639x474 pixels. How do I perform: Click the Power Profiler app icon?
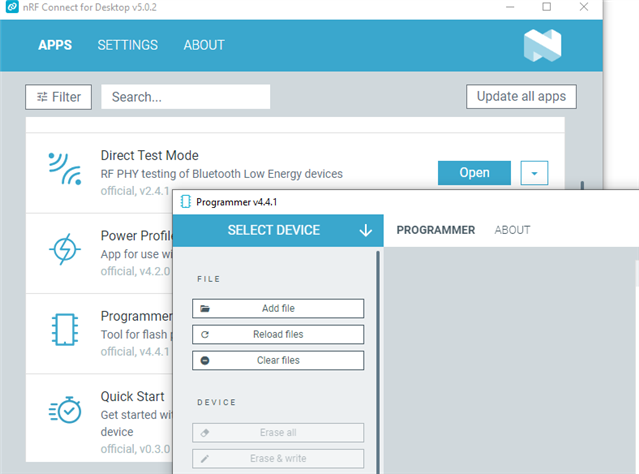tap(65, 249)
